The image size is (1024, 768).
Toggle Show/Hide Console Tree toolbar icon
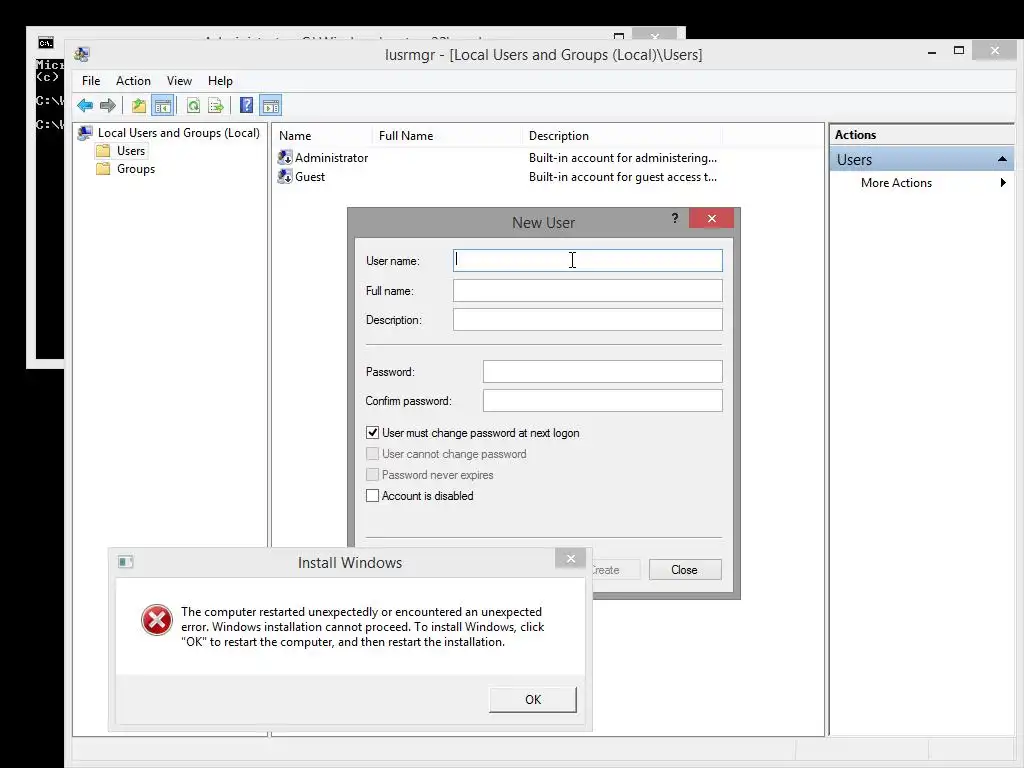(163, 105)
